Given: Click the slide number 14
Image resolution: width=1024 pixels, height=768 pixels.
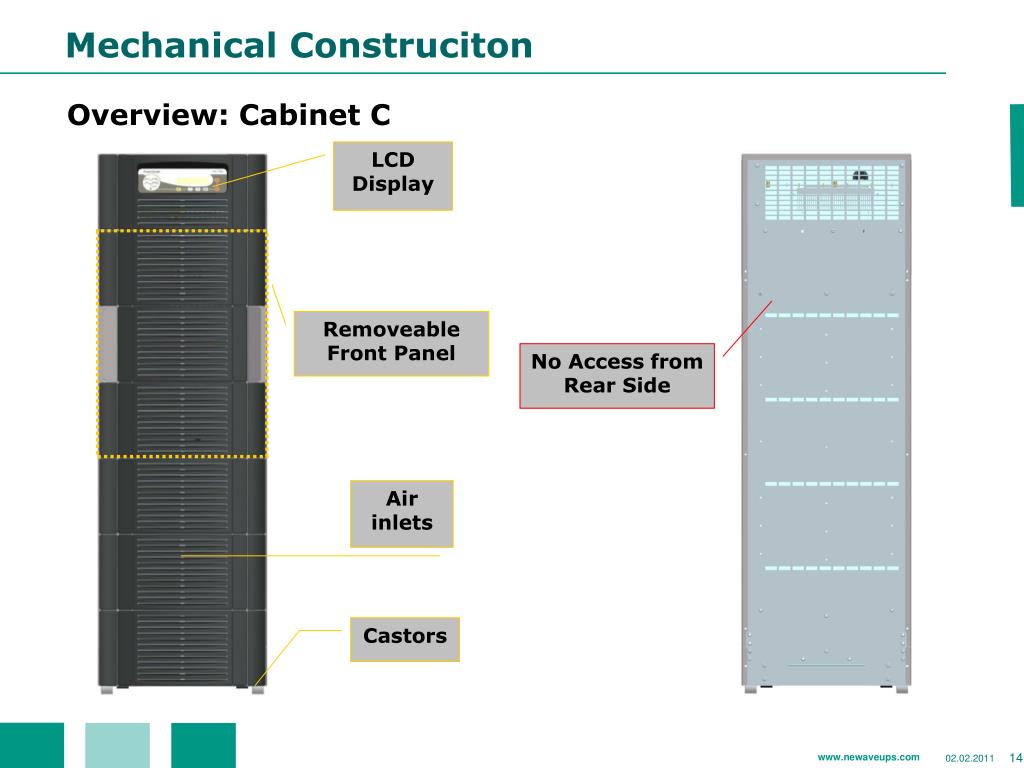Looking at the screenshot, I should tap(1016, 758).
